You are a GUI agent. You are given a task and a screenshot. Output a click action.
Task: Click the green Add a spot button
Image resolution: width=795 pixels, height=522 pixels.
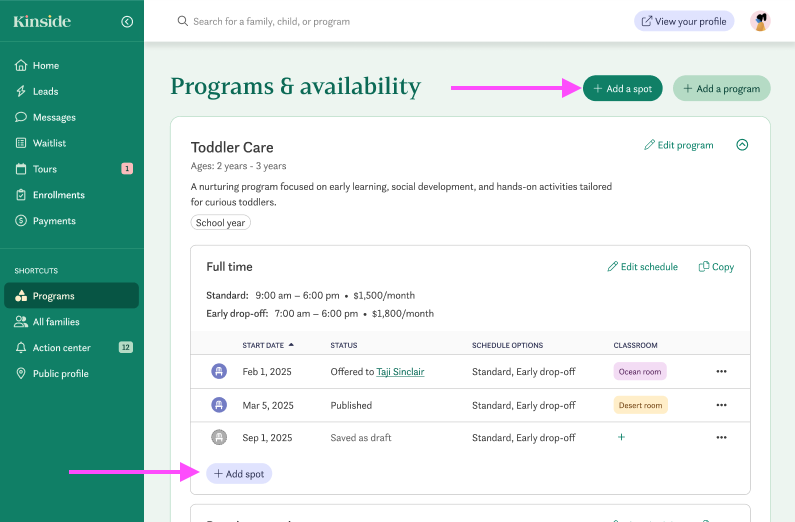point(622,88)
